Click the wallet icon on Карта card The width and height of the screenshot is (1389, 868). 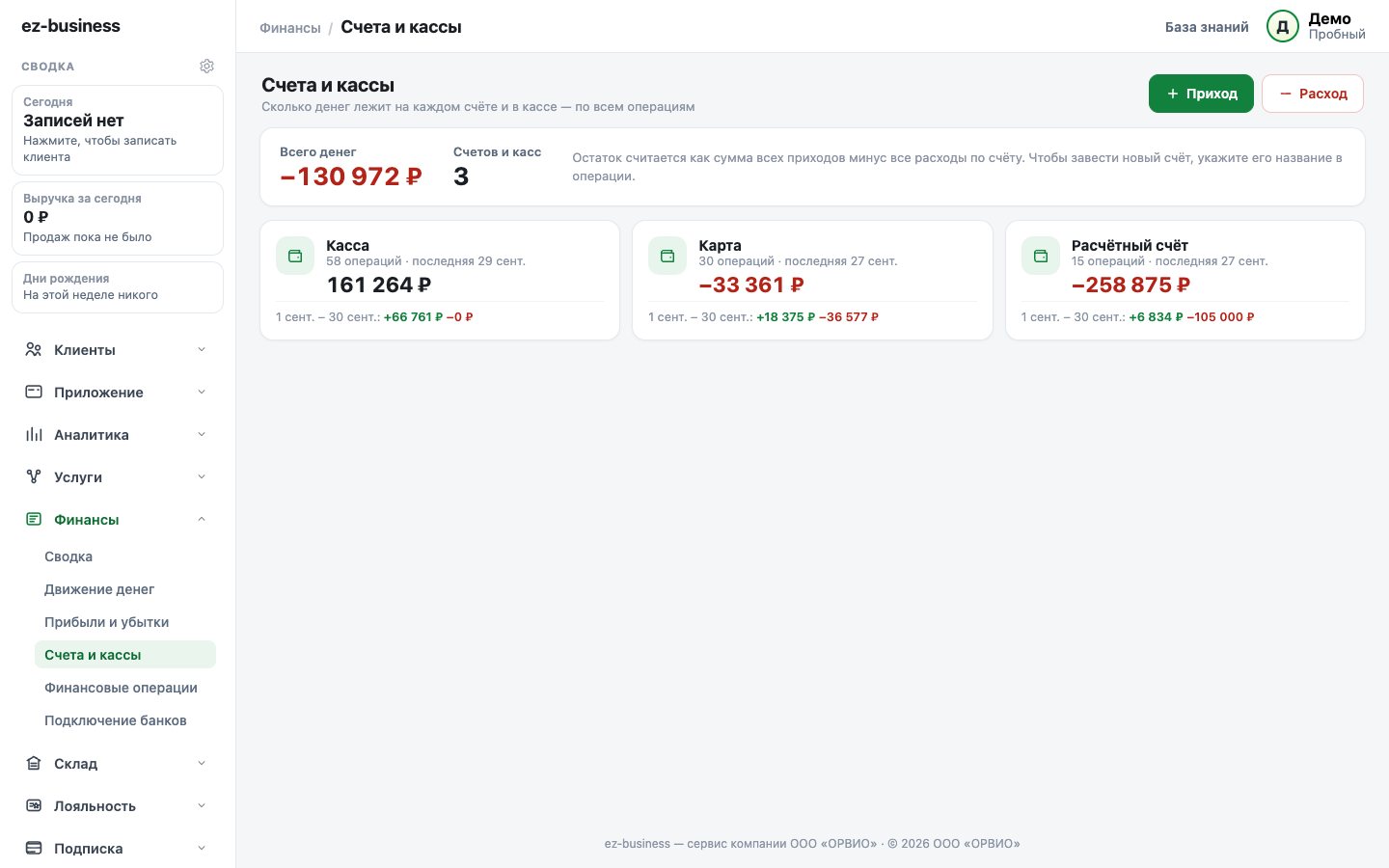tap(667, 256)
